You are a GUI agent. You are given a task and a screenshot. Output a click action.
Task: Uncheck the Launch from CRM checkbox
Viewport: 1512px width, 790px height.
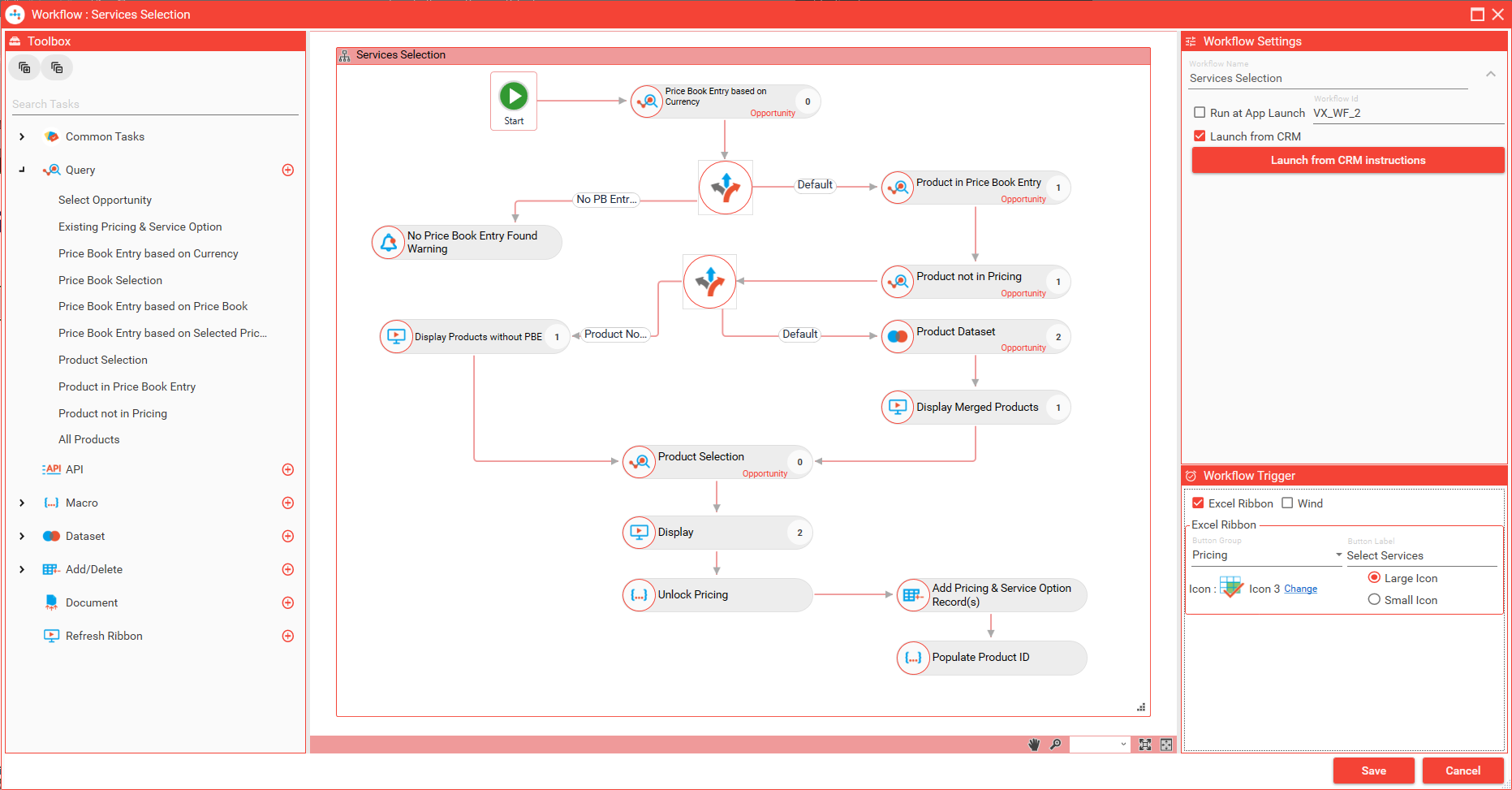[1200, 136]
